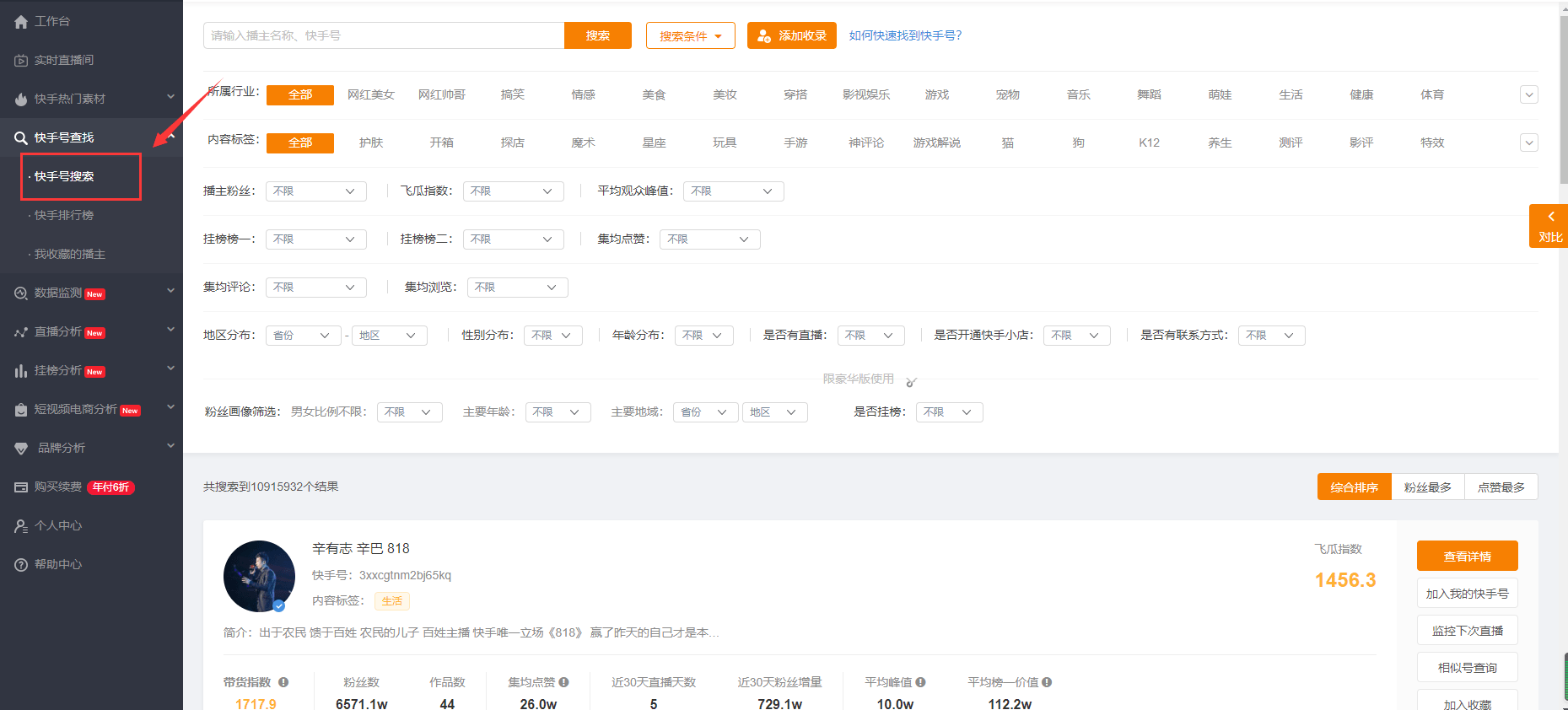Click the 查看详情 button

coord(1468,556)
